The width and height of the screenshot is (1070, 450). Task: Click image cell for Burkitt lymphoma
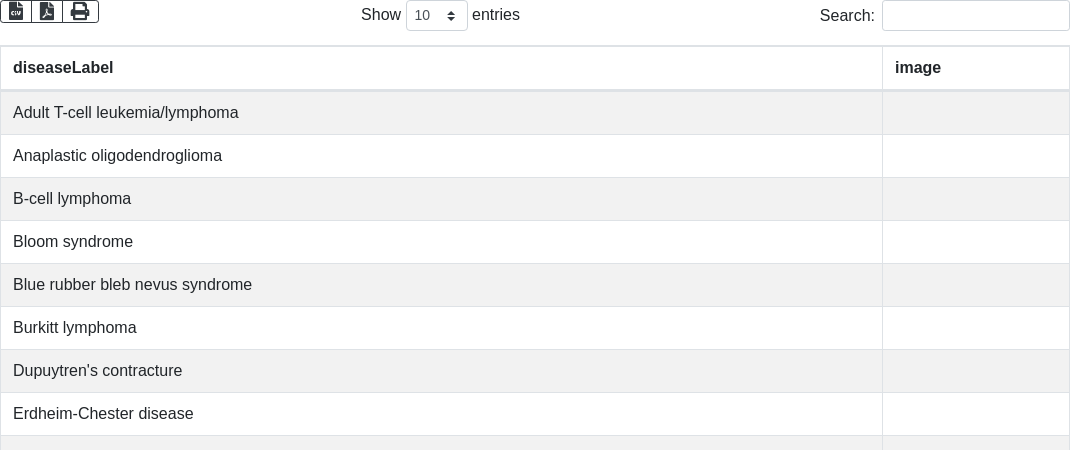[x=975, y=328]
